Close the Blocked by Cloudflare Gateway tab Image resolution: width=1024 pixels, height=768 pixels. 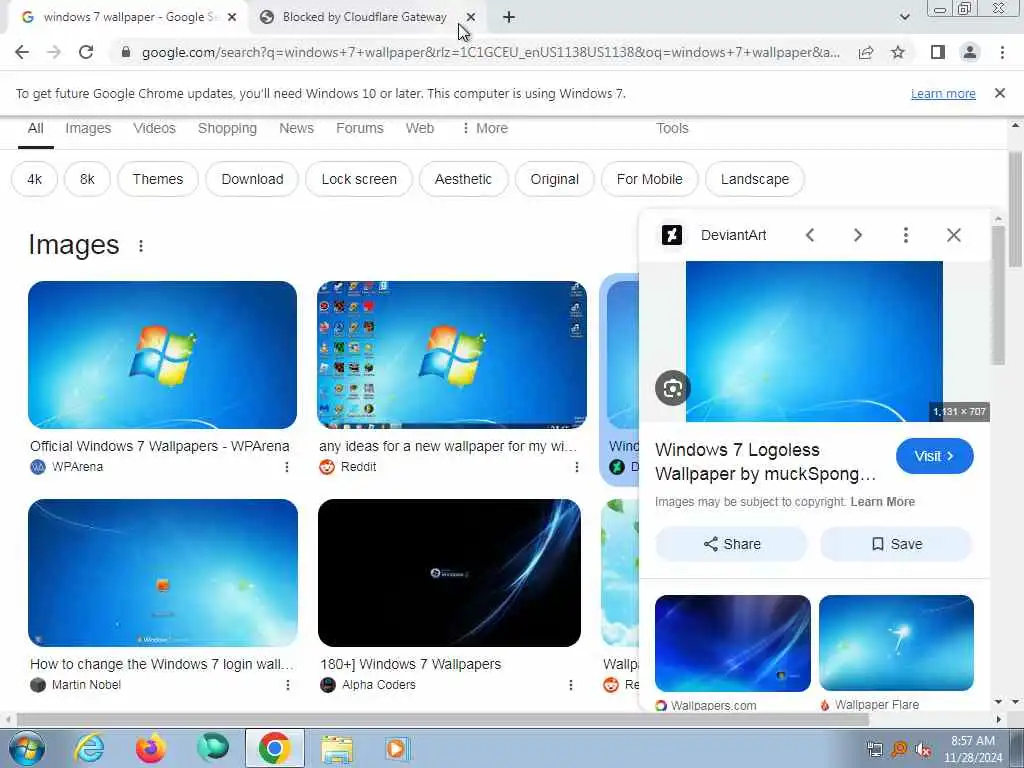(x=471, y=18)
